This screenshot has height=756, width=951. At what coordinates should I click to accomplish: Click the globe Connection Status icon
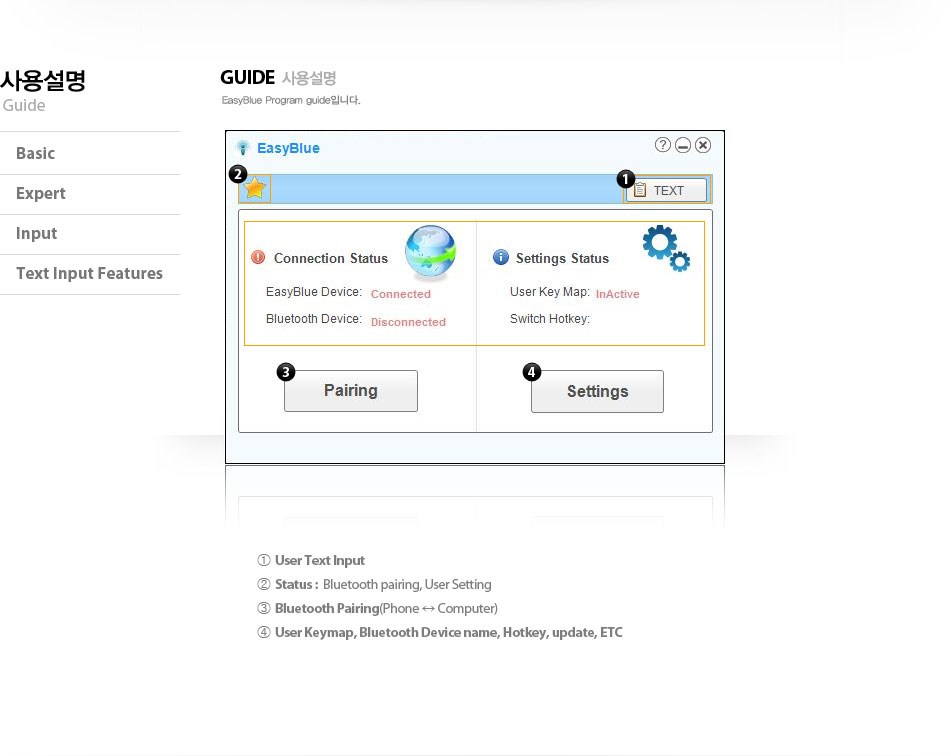point(430,253)
